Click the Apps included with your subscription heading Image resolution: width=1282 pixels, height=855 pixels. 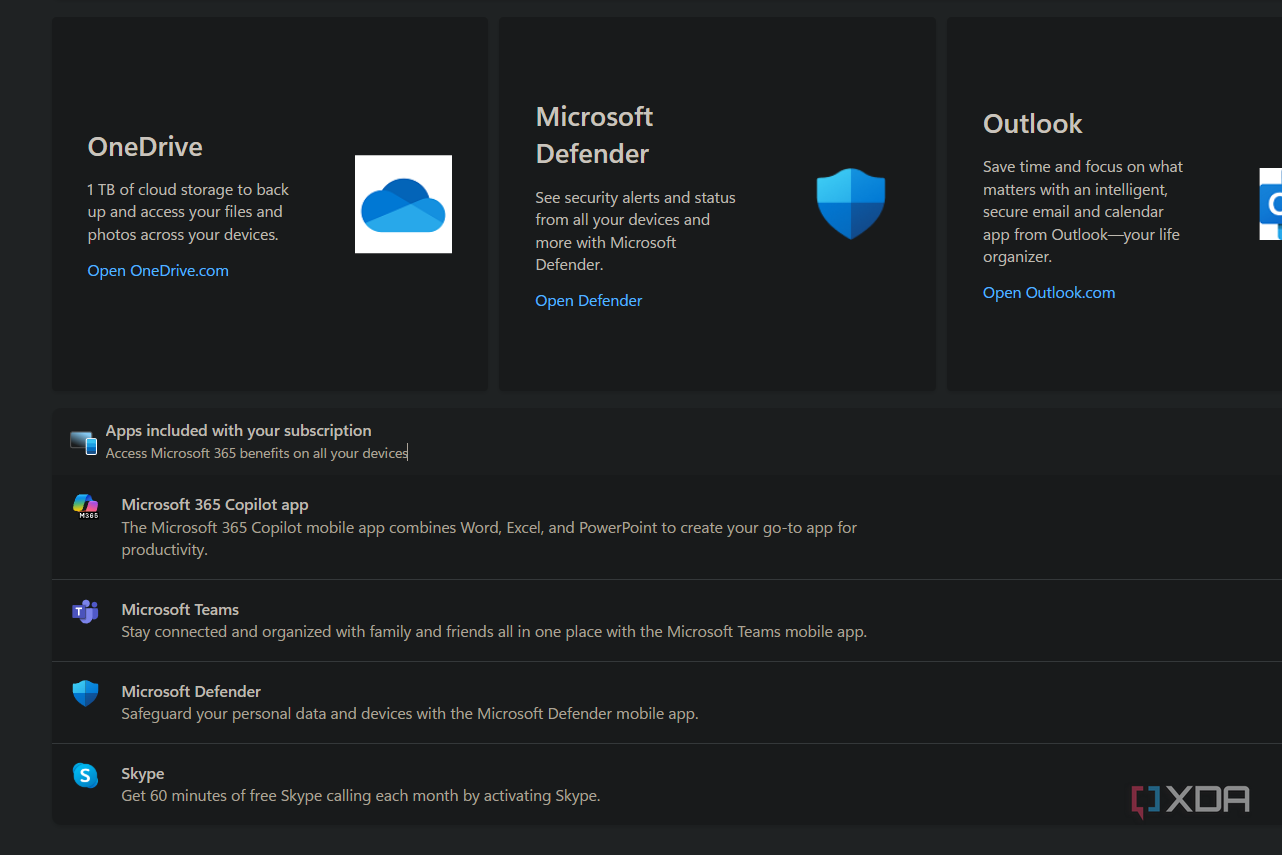(x=239, y=430)
